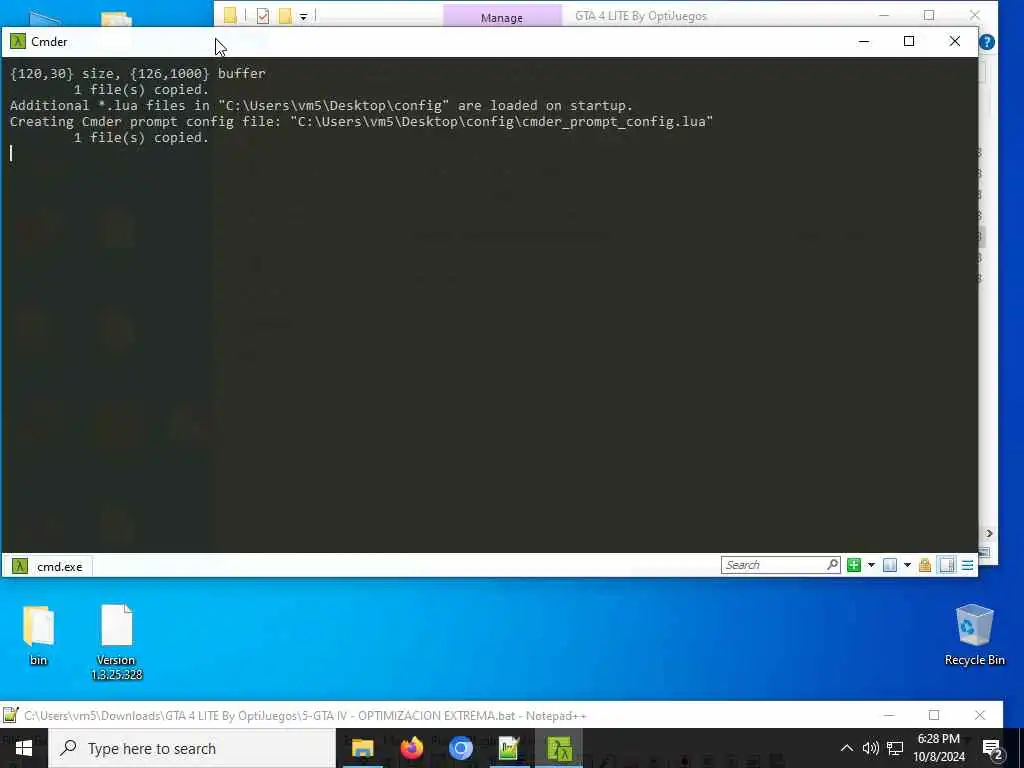The height and width of the screenshot is (768, 1024).
Task: Click the active consoles list icon
Action: pyautogui.click(x=889, y=565)
